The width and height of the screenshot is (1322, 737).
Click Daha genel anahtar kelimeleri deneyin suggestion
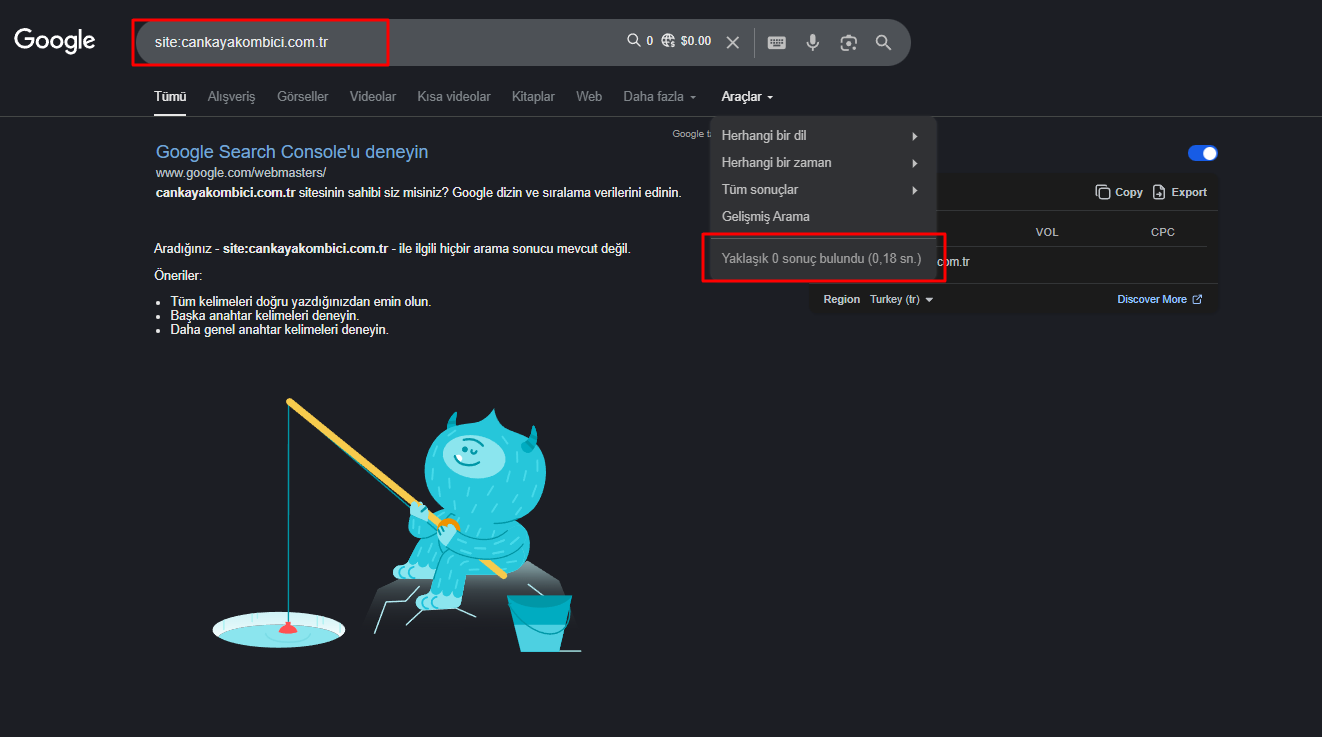coord(279,329)
